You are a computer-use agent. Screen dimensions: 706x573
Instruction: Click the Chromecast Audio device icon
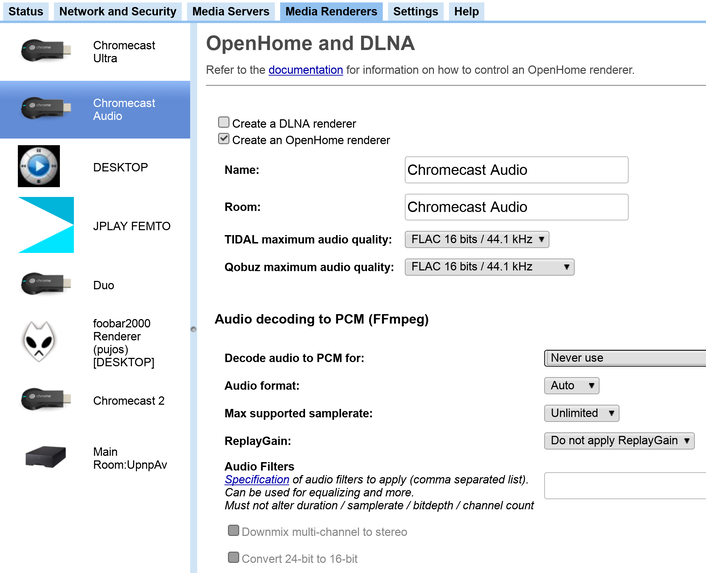coord(46,108)
